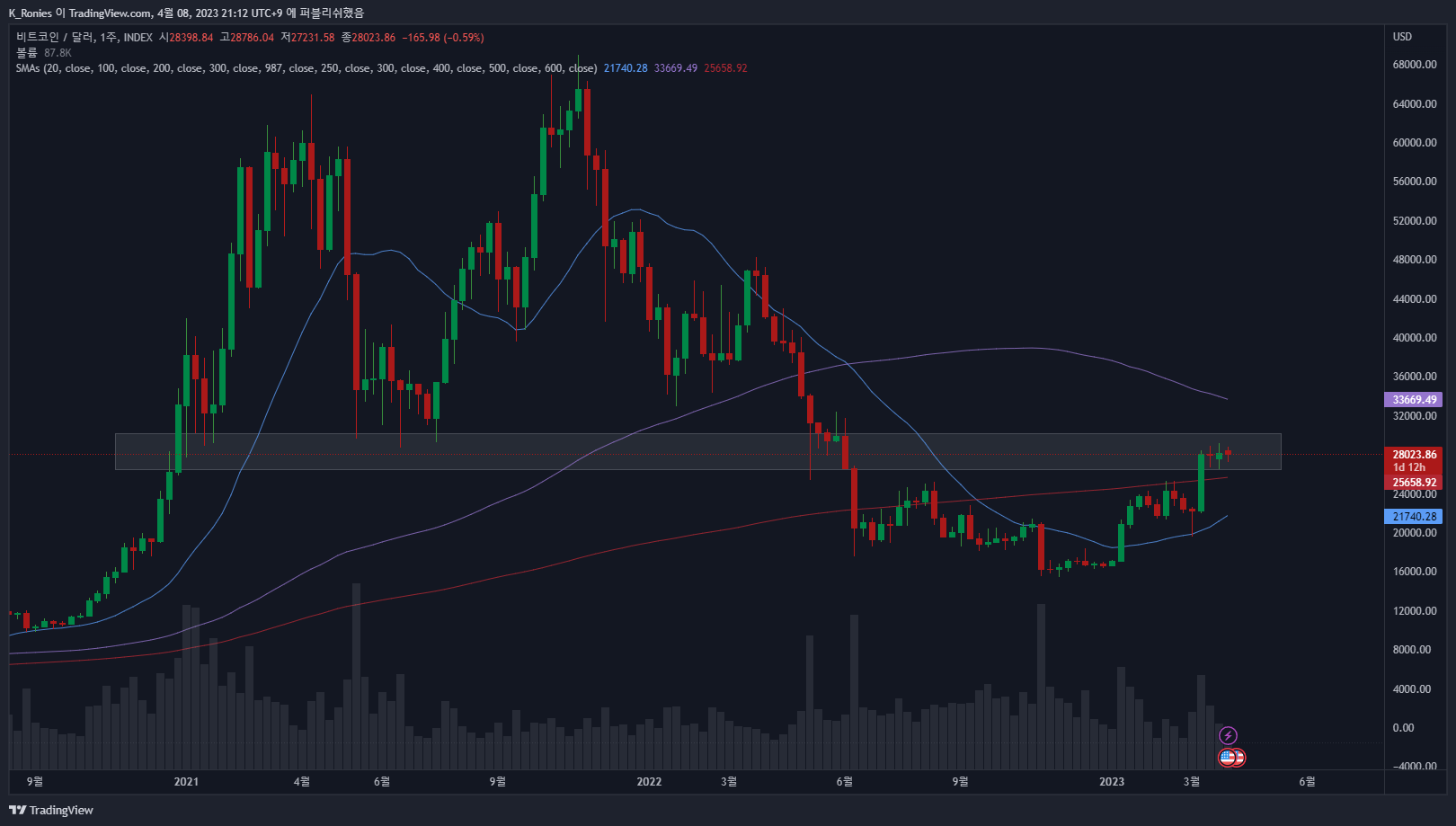Click the 21740.28 value in SMA legend

tap(626, 68)
